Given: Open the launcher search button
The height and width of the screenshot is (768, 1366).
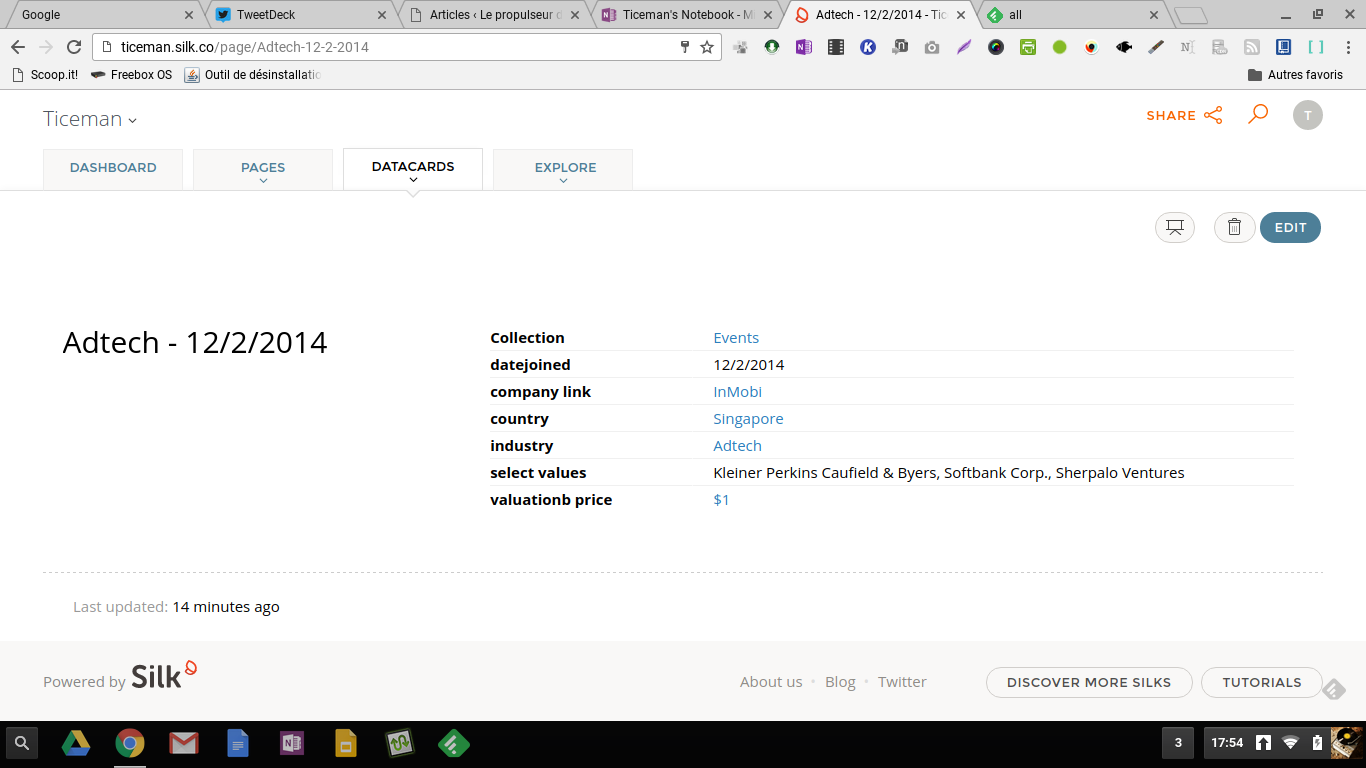Looking at the screenshot, I should 22,743.
